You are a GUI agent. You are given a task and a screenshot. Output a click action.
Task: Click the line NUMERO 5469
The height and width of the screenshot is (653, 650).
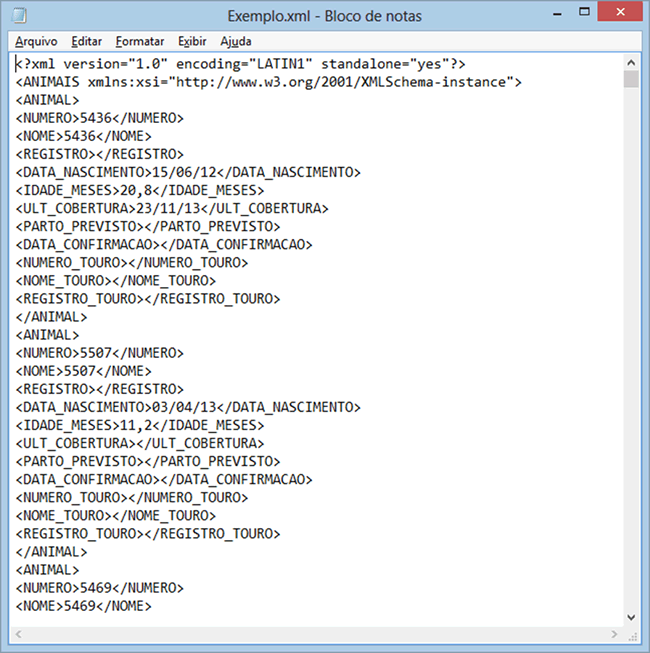tap(100, 588)
